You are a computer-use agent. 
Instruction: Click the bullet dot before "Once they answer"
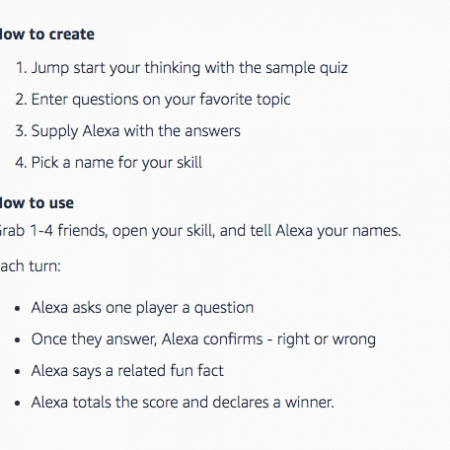pyautogui.click(x=18, y=340)
